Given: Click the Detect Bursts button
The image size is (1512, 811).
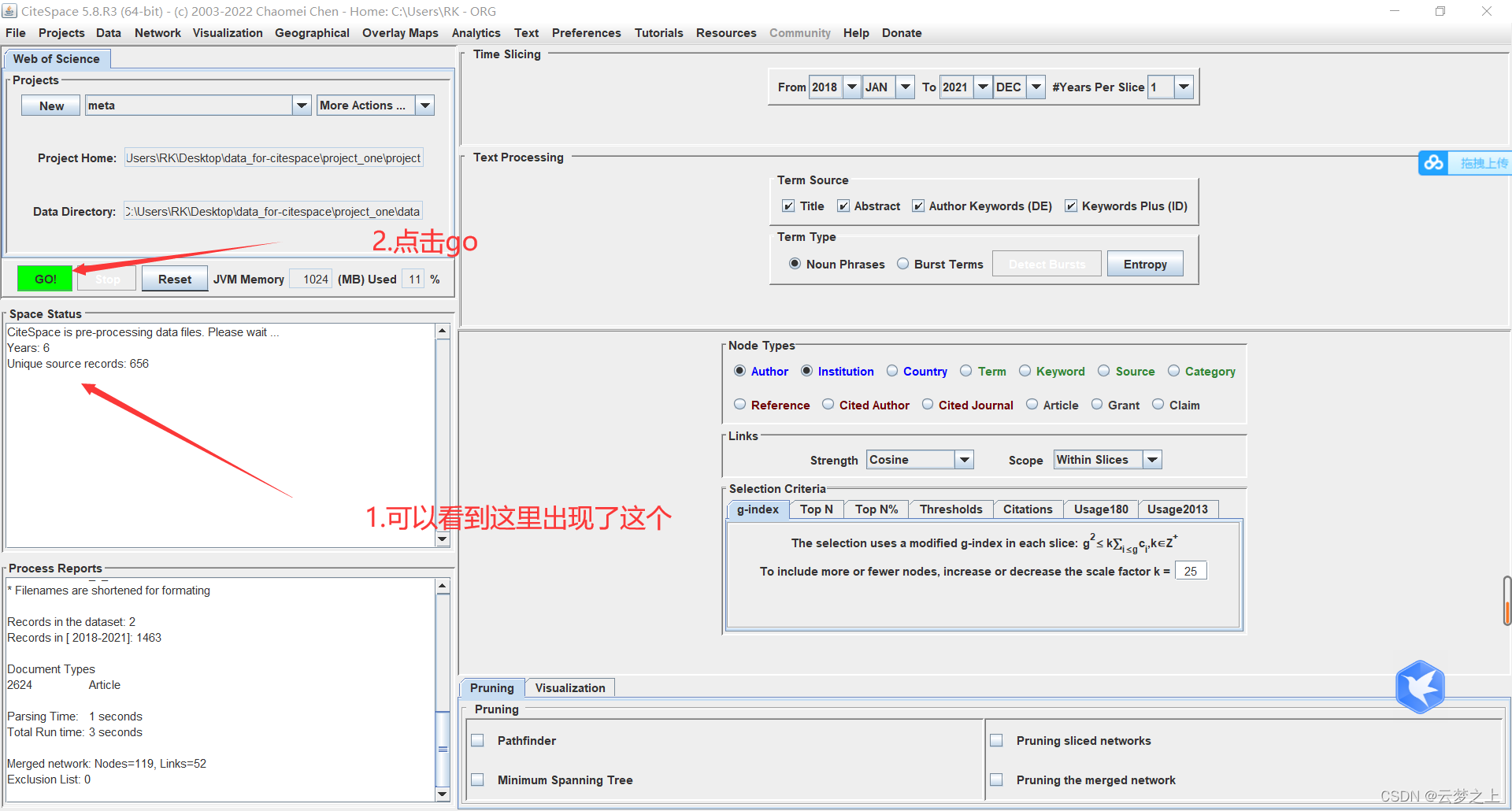Looking at the screenshot, I should (1047, 264).
